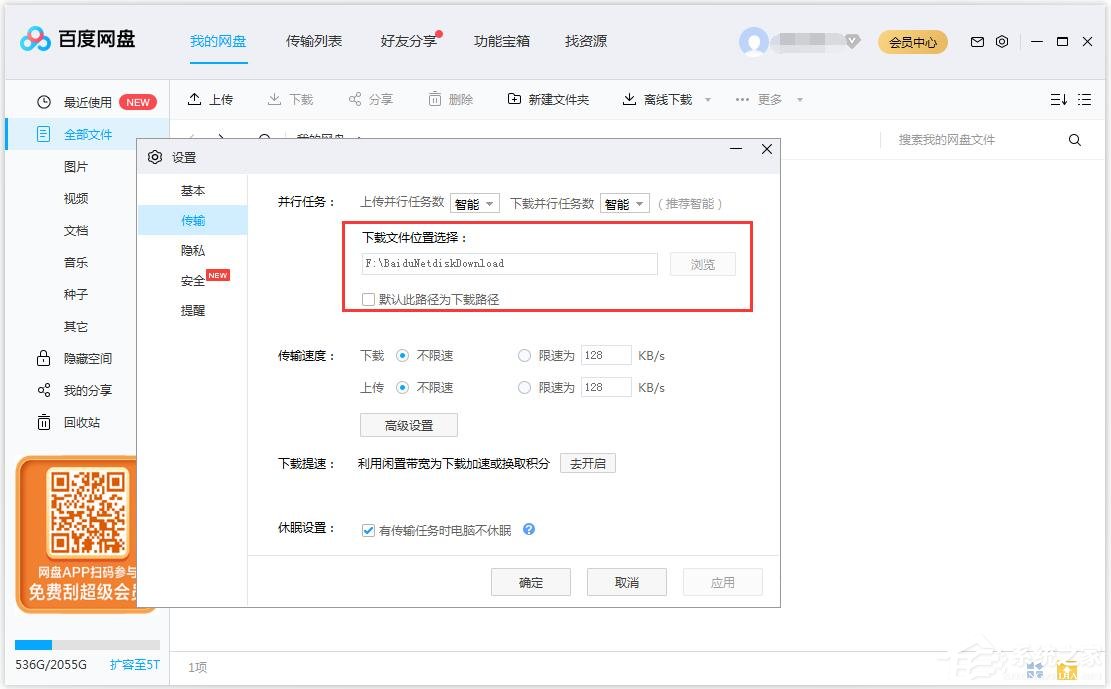Enable 默认此路径为下载路径 checkbox
Viewport: 1111px width, 689px height.
pos(368,299)
